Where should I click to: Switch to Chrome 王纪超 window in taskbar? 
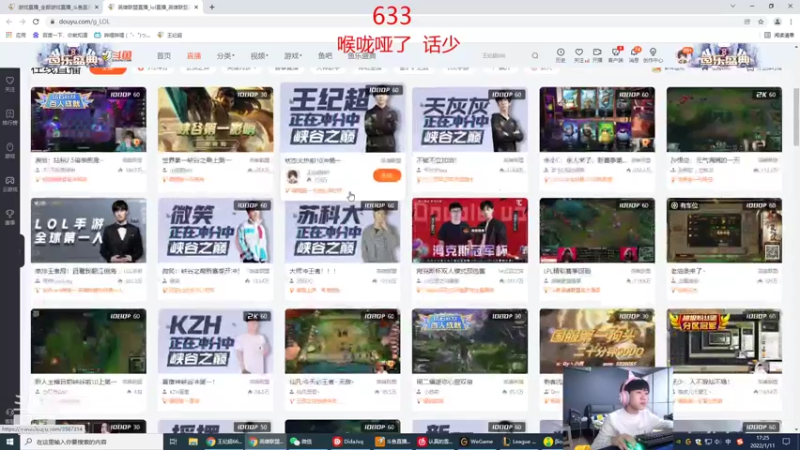click(223, 441)
